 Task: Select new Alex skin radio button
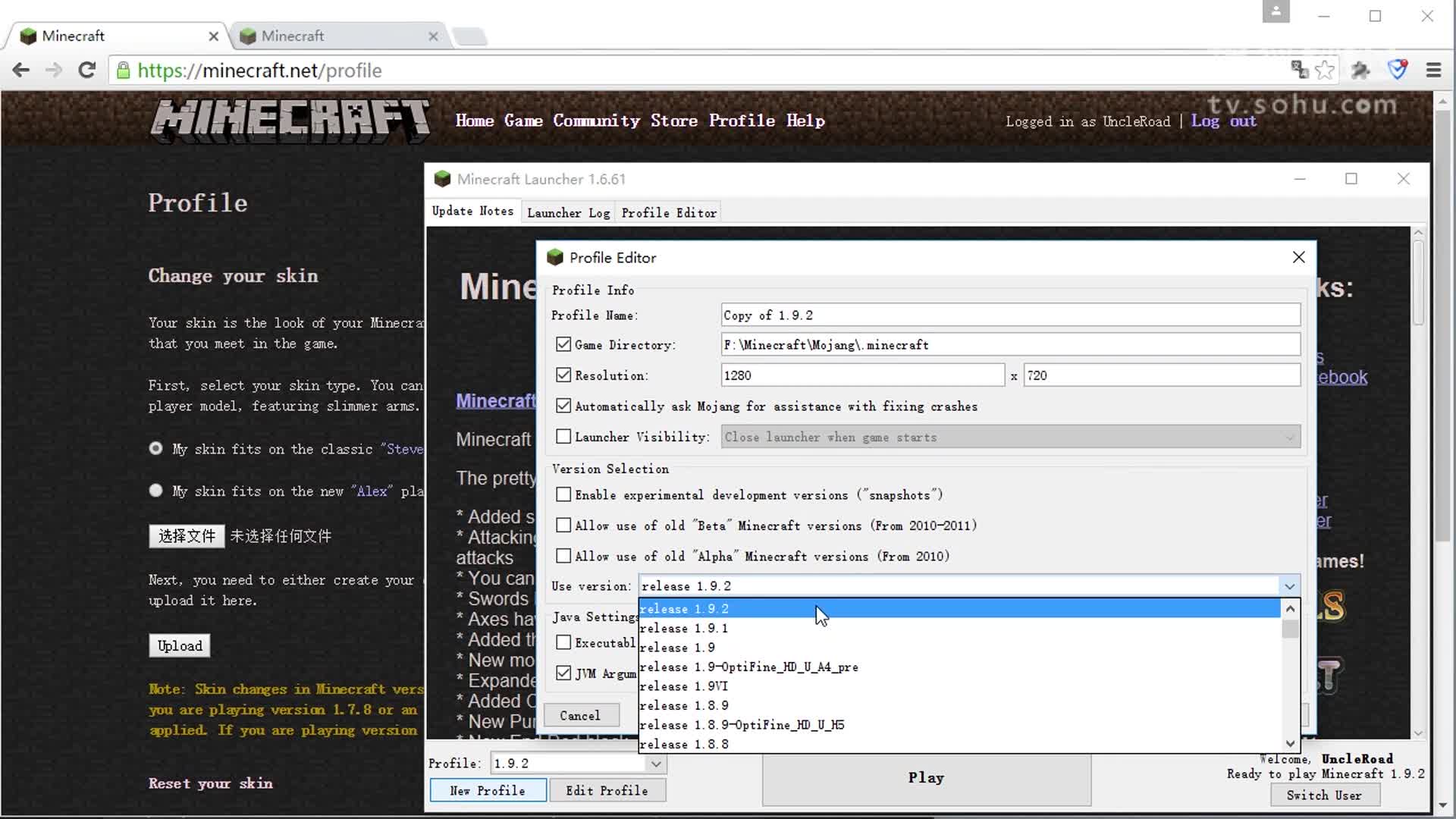click(155, 490)
